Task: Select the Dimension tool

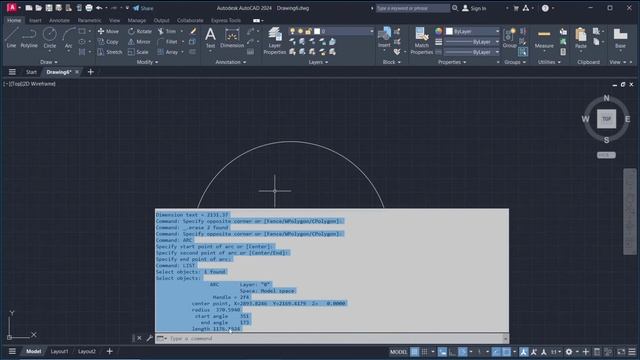Action: [x=232, y=38]
